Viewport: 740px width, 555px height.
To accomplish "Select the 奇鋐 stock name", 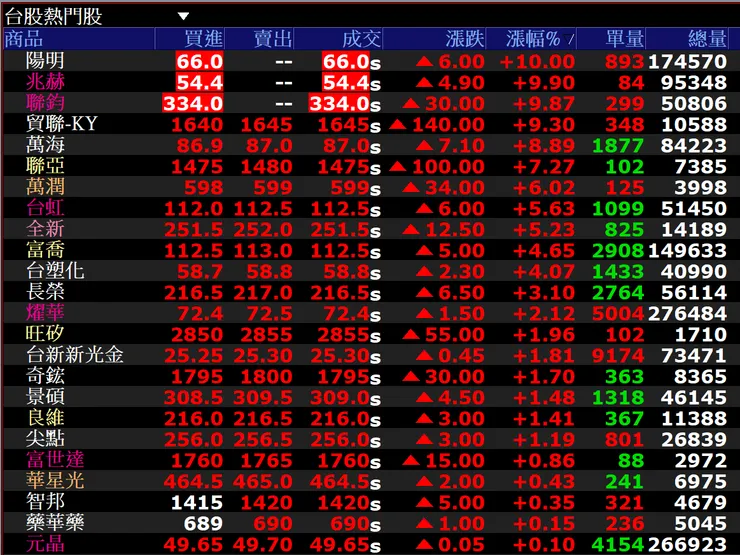I will tap(45, 376).
